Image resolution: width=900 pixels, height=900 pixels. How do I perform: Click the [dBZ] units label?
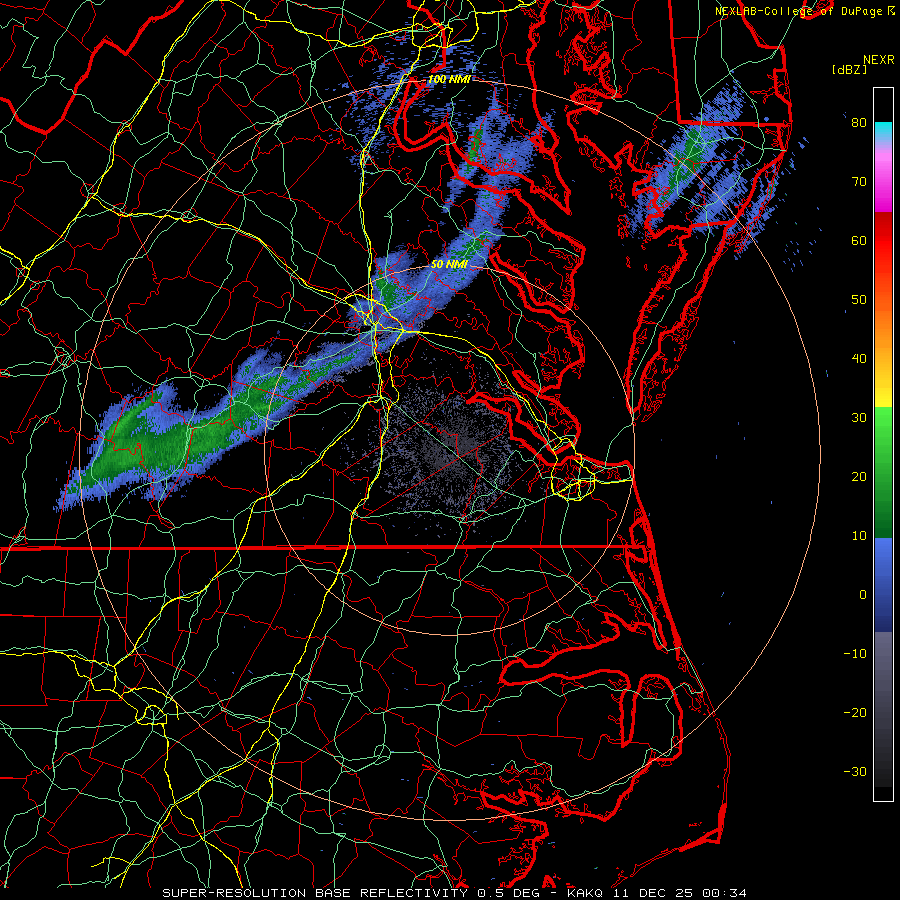[x=849, y=70]
